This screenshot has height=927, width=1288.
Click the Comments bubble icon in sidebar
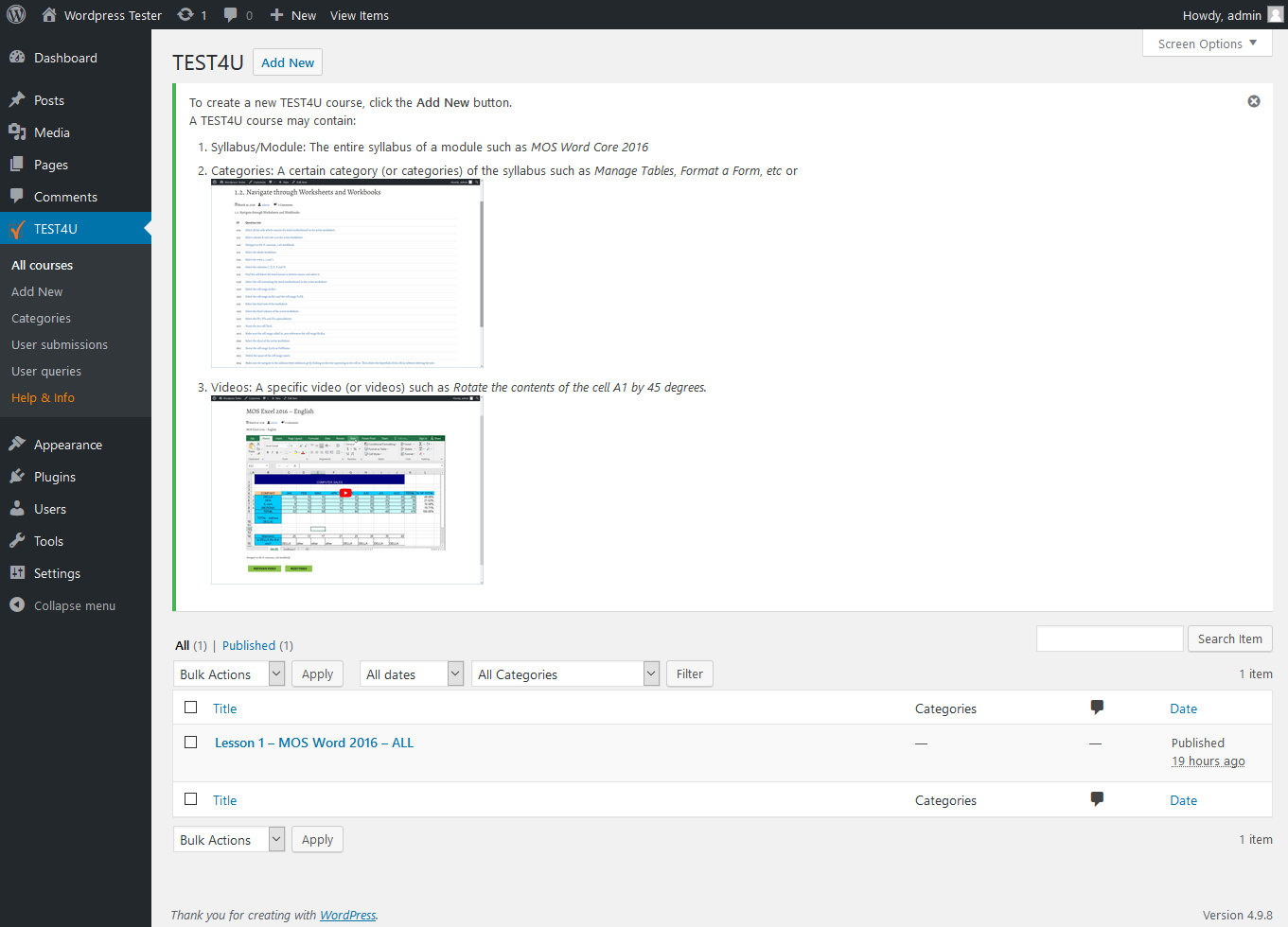17,196
